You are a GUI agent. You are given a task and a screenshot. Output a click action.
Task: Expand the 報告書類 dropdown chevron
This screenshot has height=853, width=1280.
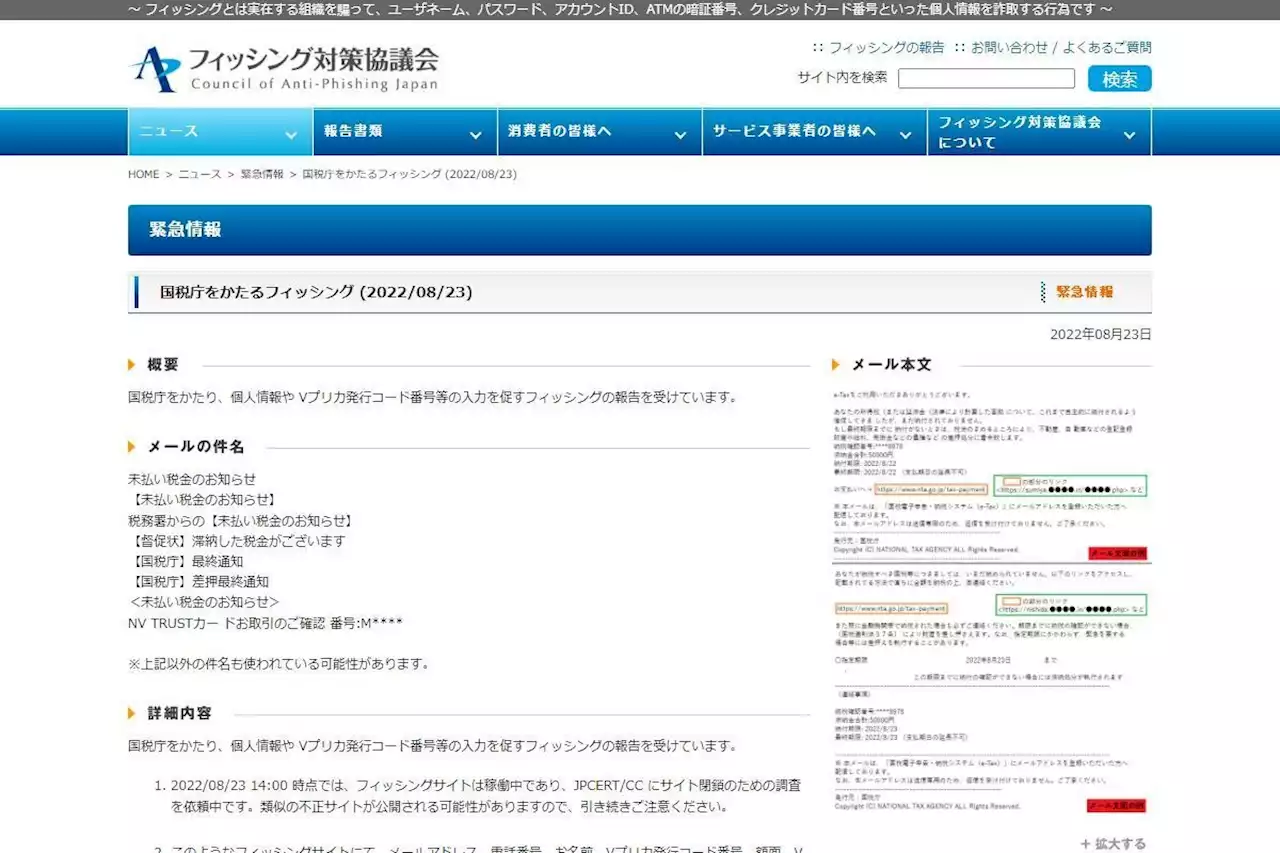tap(475, 135)
